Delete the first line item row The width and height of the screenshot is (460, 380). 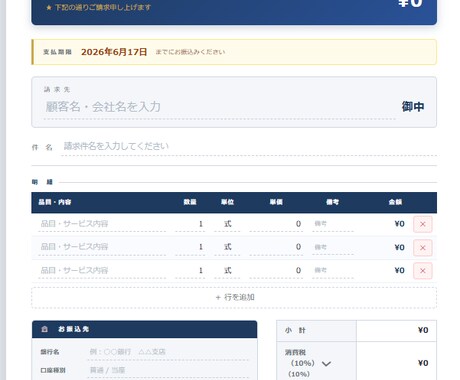click(423, 224)
